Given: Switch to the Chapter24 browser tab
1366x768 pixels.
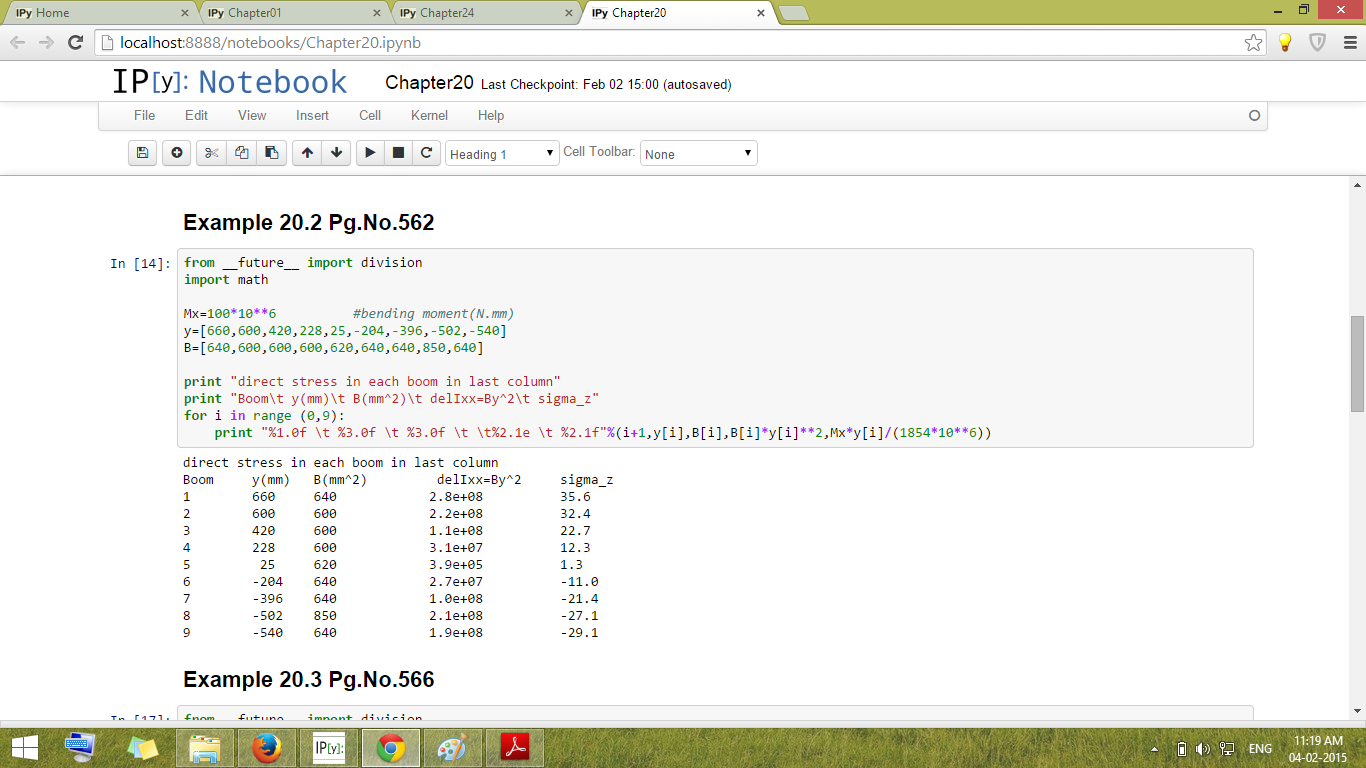Looking at the screenshot, I should (478, 13).
